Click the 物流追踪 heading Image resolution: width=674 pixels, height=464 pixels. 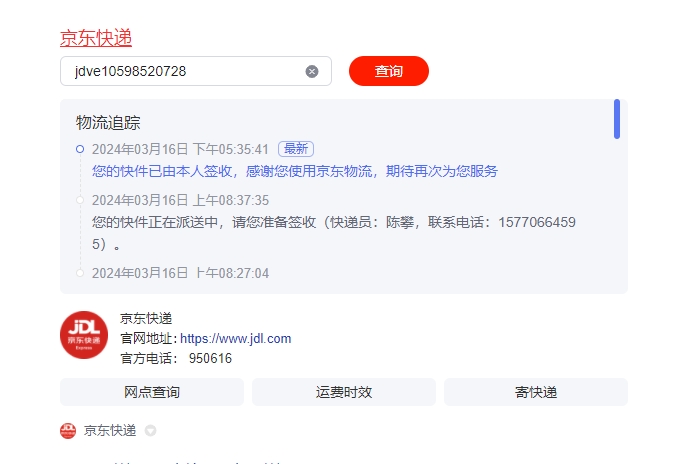[x=108, y=123]
